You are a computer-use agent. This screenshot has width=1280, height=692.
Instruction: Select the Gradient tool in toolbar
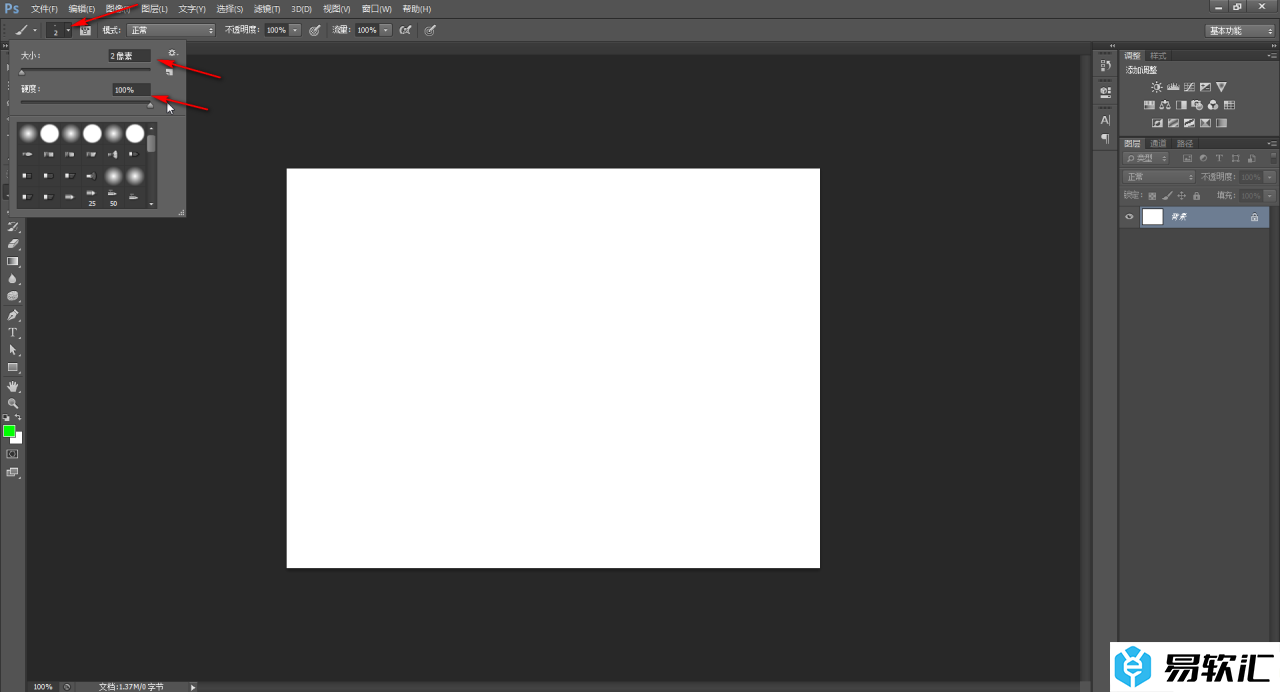pos(13,261)
